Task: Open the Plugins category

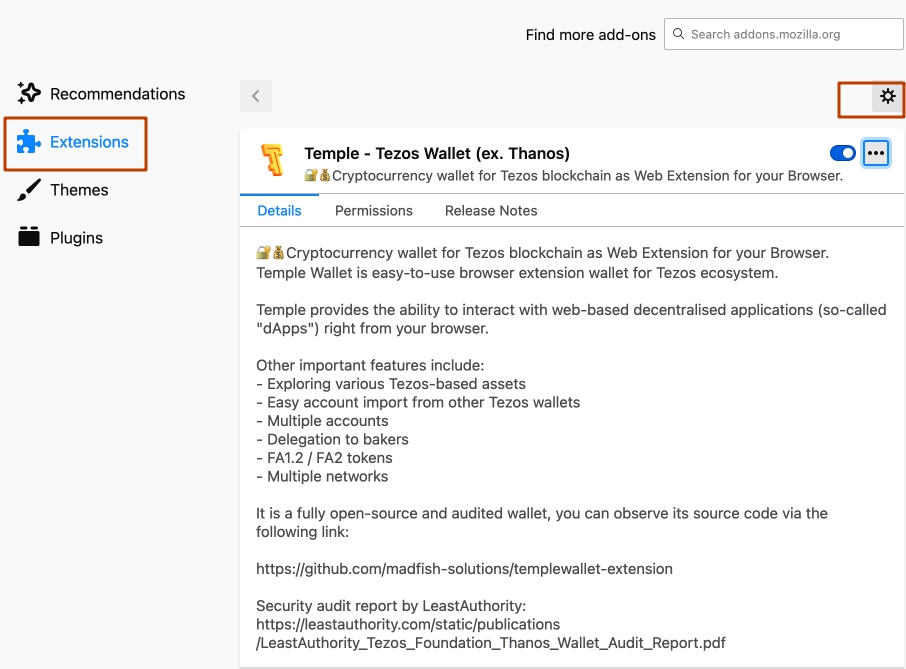Action: (x=76, y=238)
